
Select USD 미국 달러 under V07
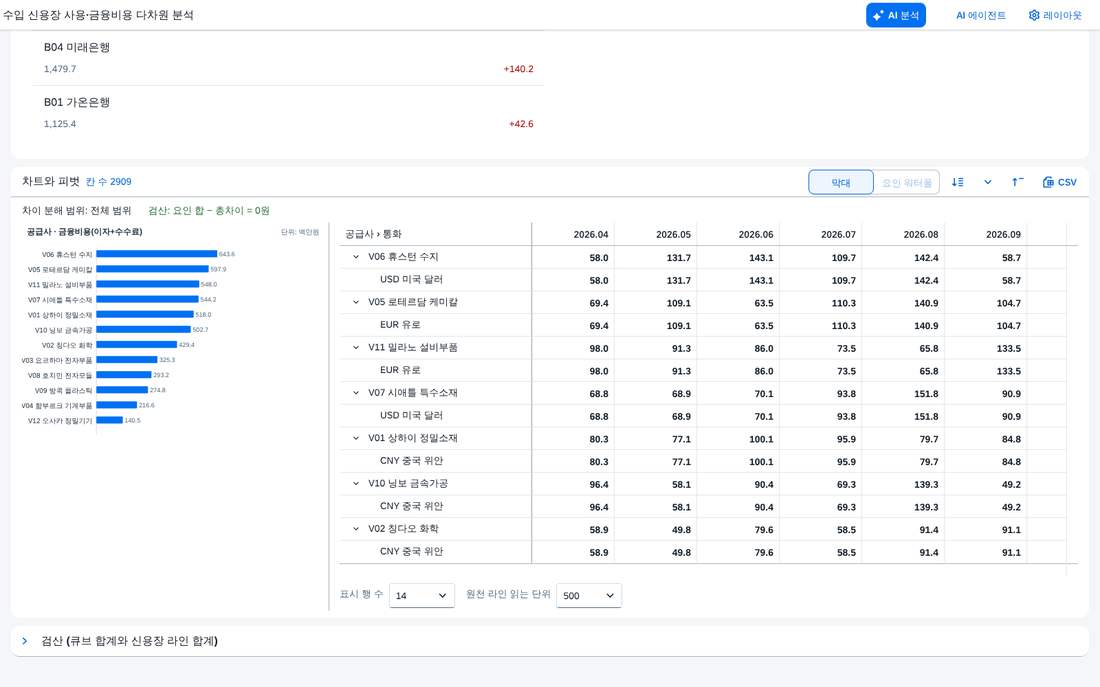(x=411, y=415)
